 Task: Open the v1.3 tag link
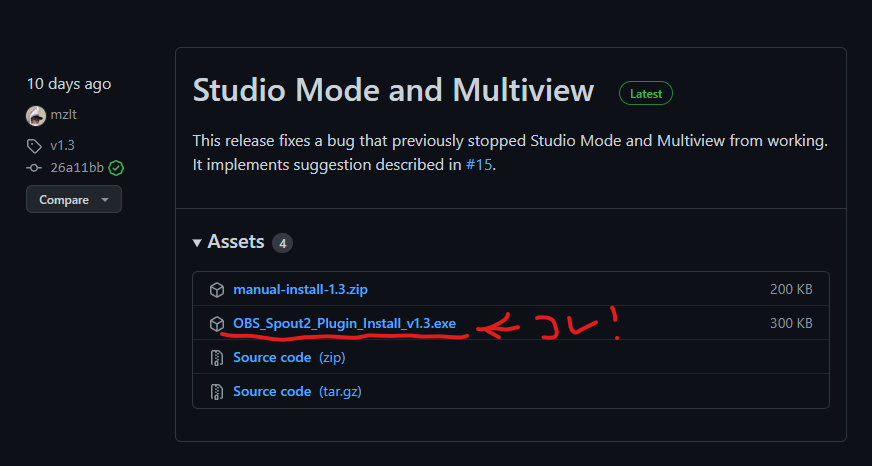[x=62, y=146]
